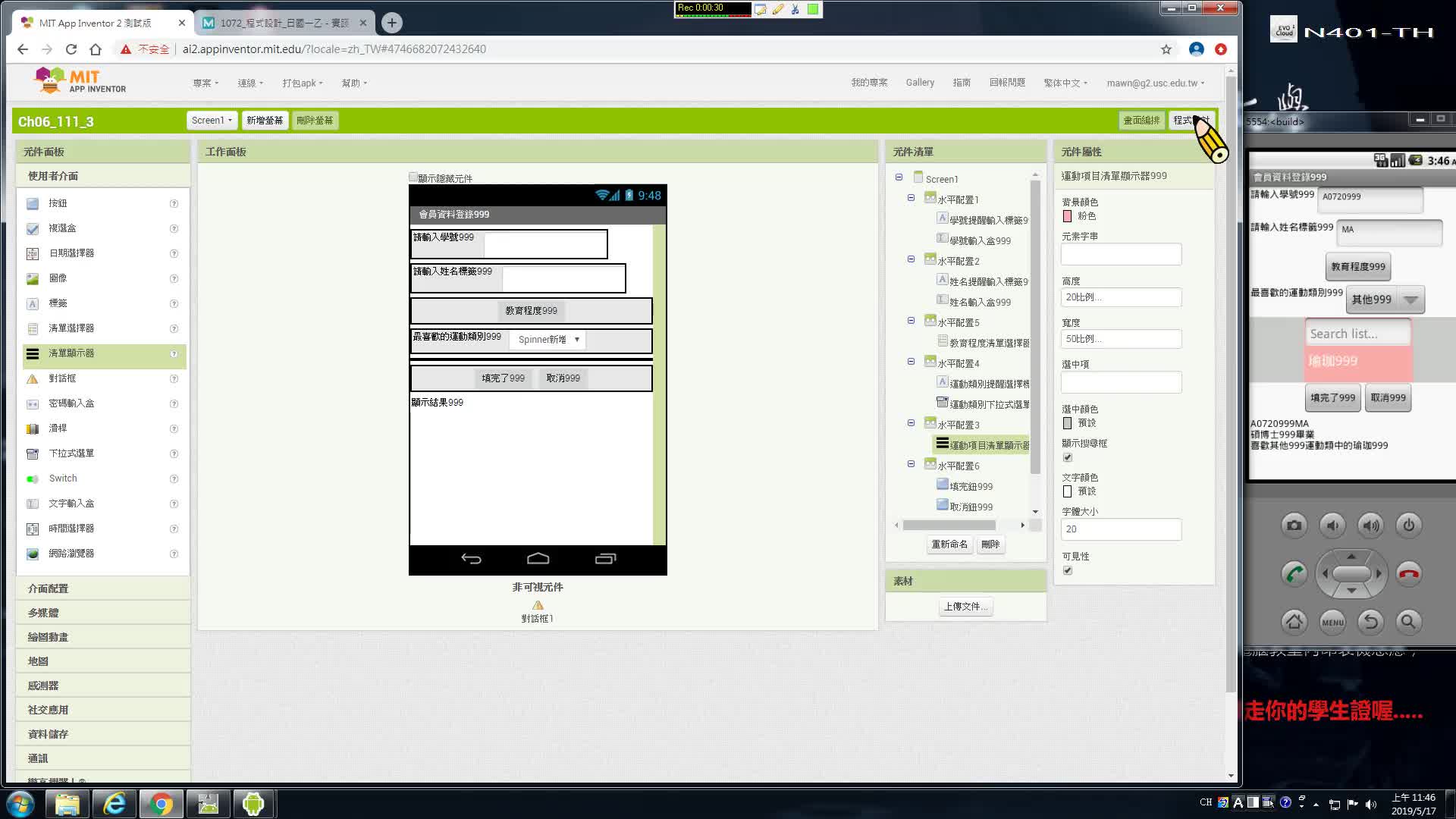Open 我的專案 link
The image size is (1456, 819).
tap(869, 83)
